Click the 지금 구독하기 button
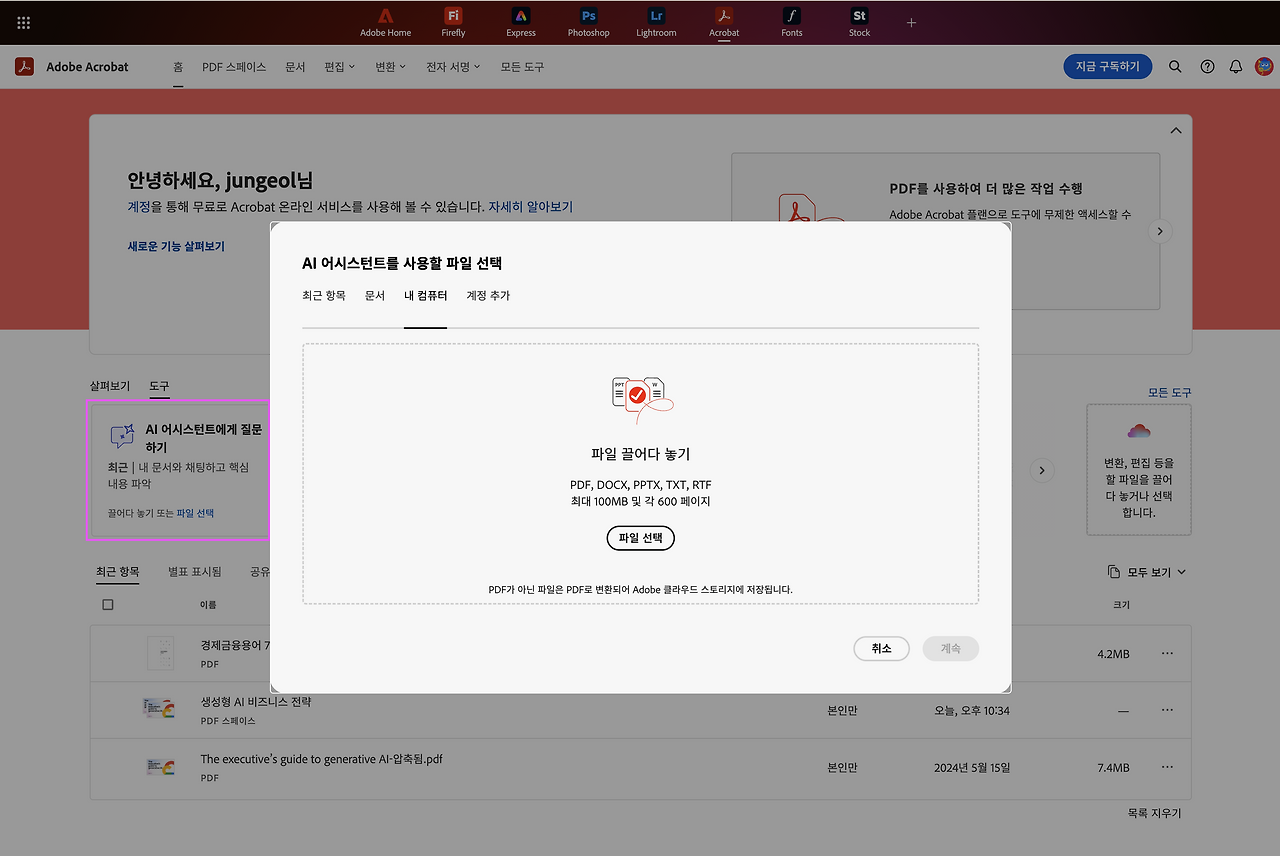The height and width of the screenshot is (856, 1280). point(1108,67)
